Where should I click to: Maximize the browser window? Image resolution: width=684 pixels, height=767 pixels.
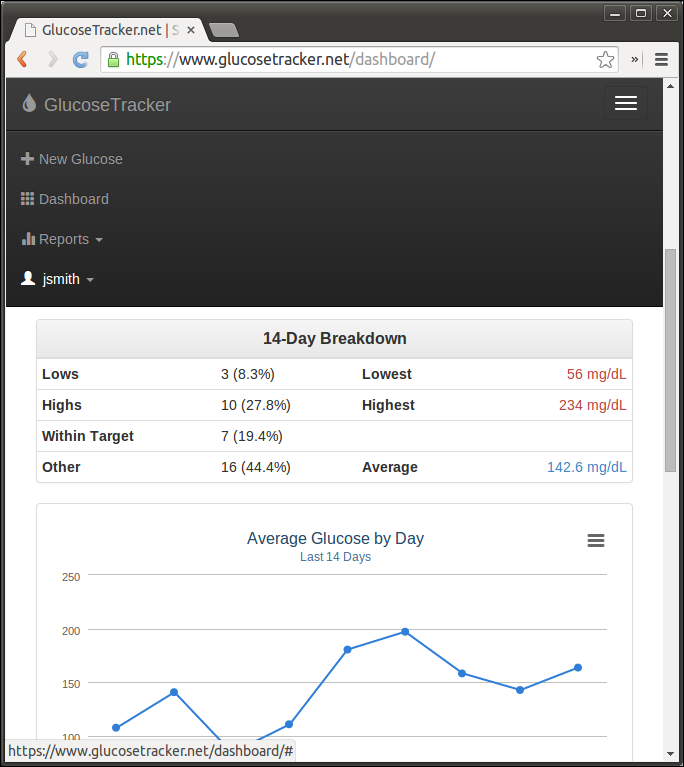coord(641,13)
